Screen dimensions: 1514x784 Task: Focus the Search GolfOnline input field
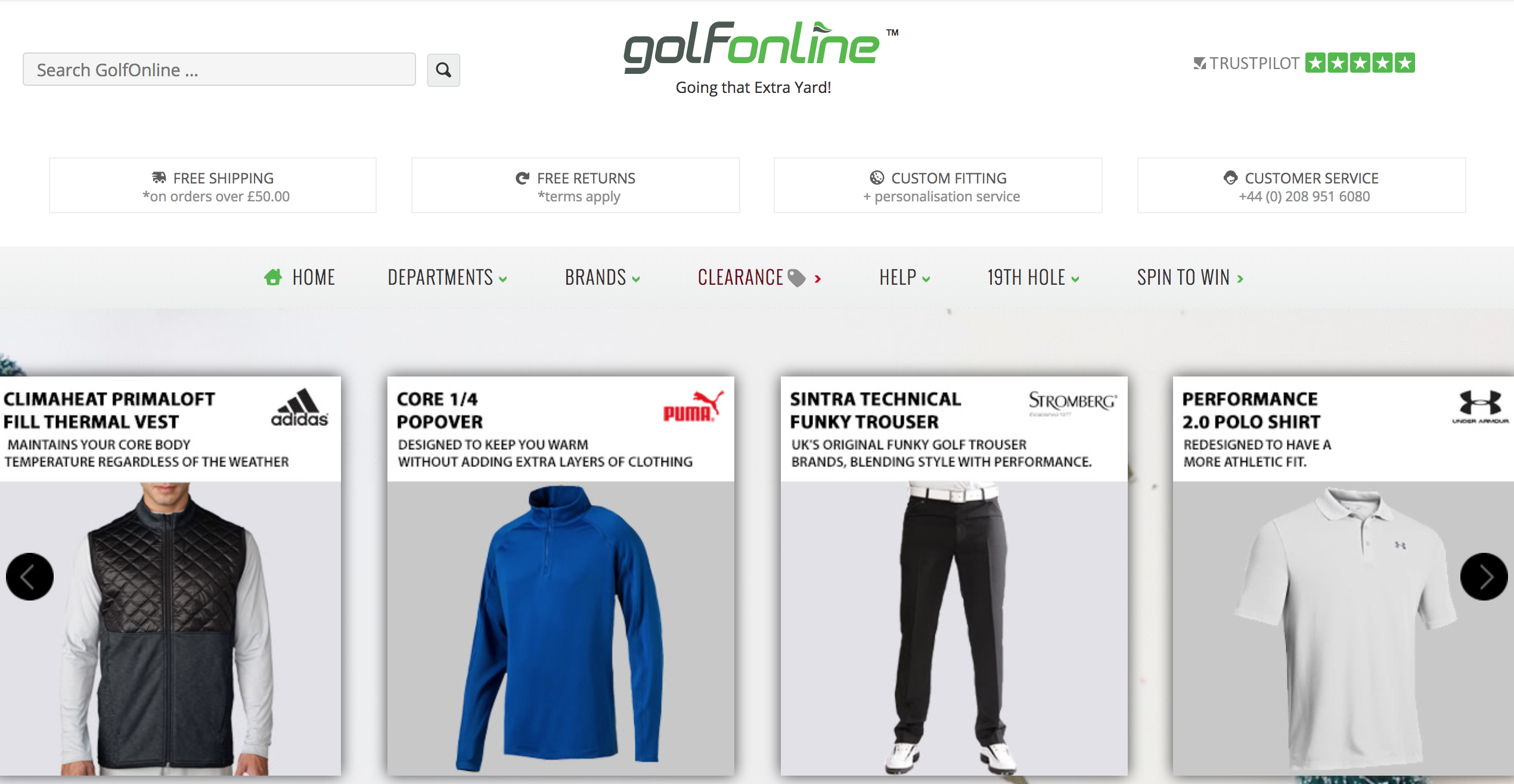click(x=219, y=70)
